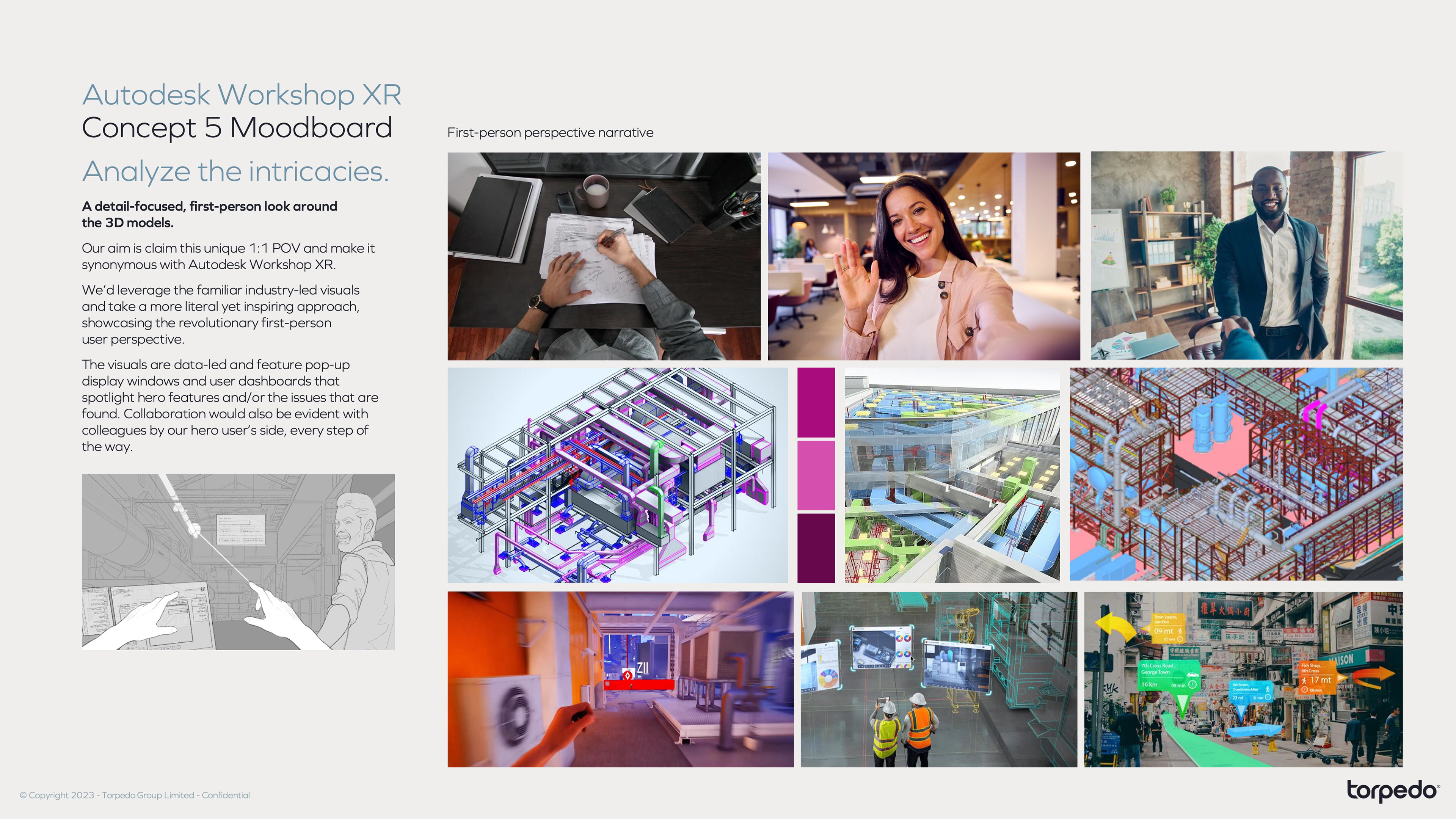This screenshot has width=1456, height=819.
Task: Click the red marker pin in corridor image
Action: pos(628,675)
